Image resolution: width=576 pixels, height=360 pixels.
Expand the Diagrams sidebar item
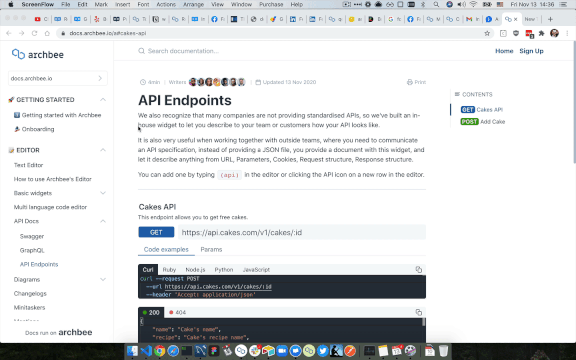click(x=103, y=280)
